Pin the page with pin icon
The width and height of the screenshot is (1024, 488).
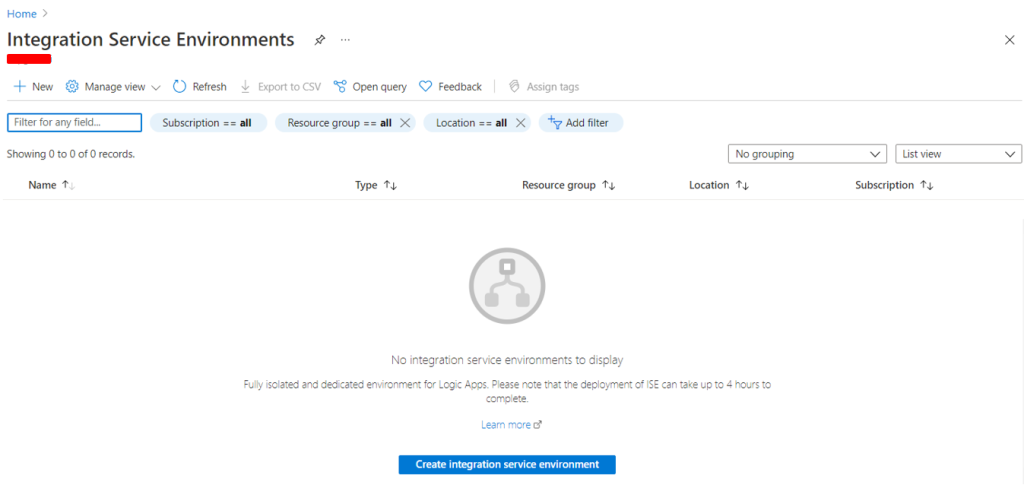pyautogui.click(x=319, y=41)
